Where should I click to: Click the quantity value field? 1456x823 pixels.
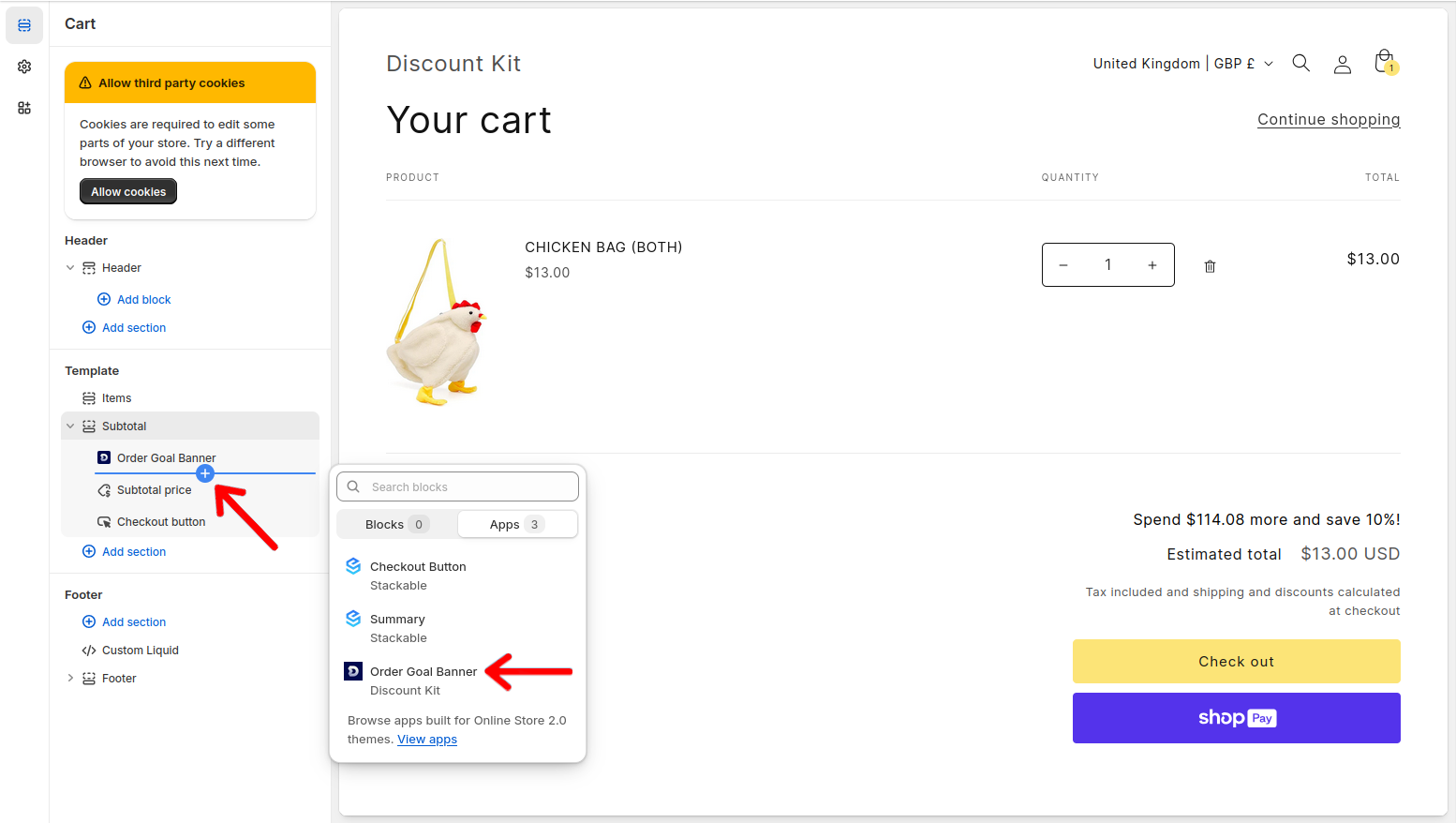click(x=1107, y=265)
